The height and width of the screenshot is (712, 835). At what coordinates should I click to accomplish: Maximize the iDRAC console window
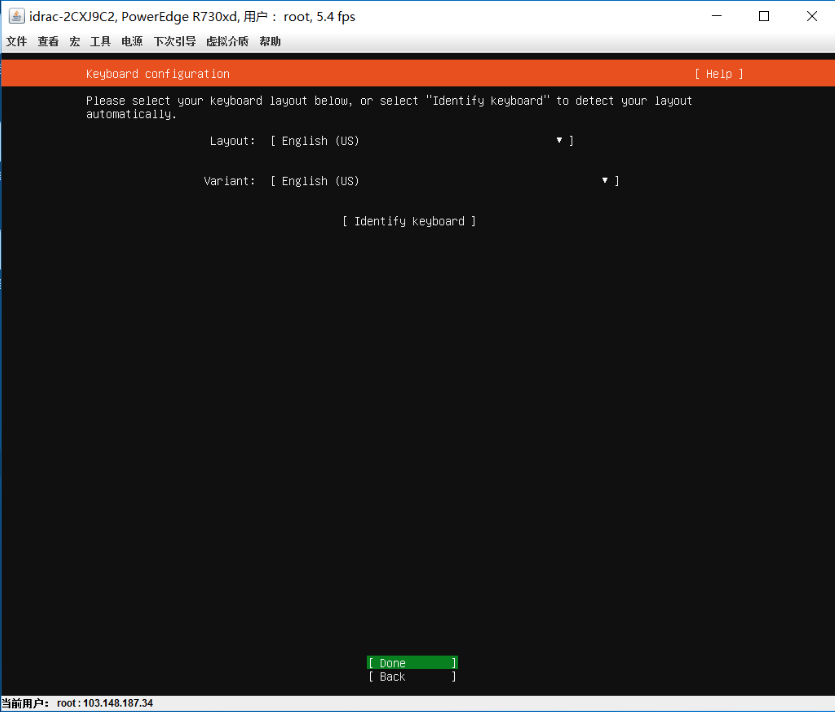(764, 16)
